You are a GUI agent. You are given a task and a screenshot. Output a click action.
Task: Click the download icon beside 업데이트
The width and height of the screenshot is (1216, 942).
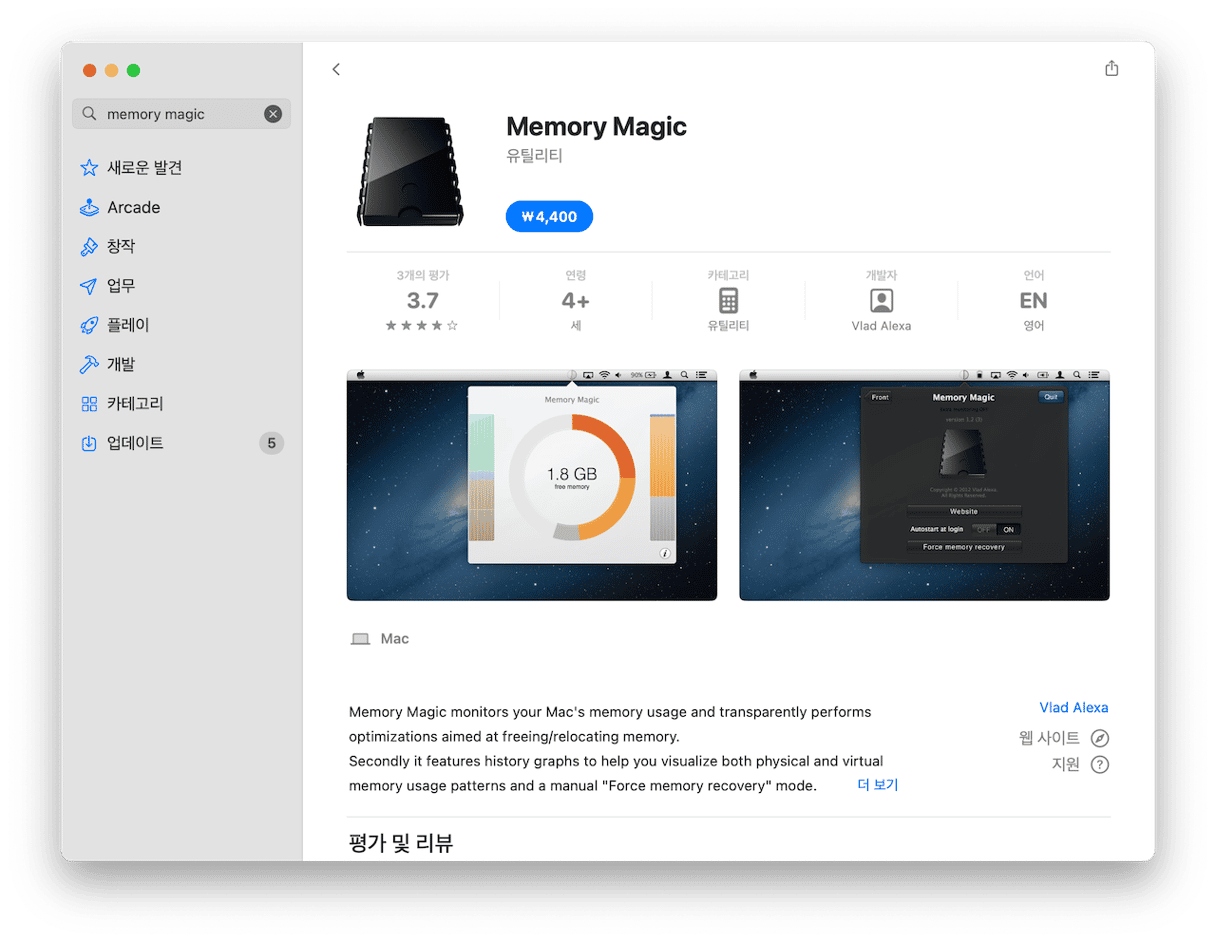pos(89,443)
